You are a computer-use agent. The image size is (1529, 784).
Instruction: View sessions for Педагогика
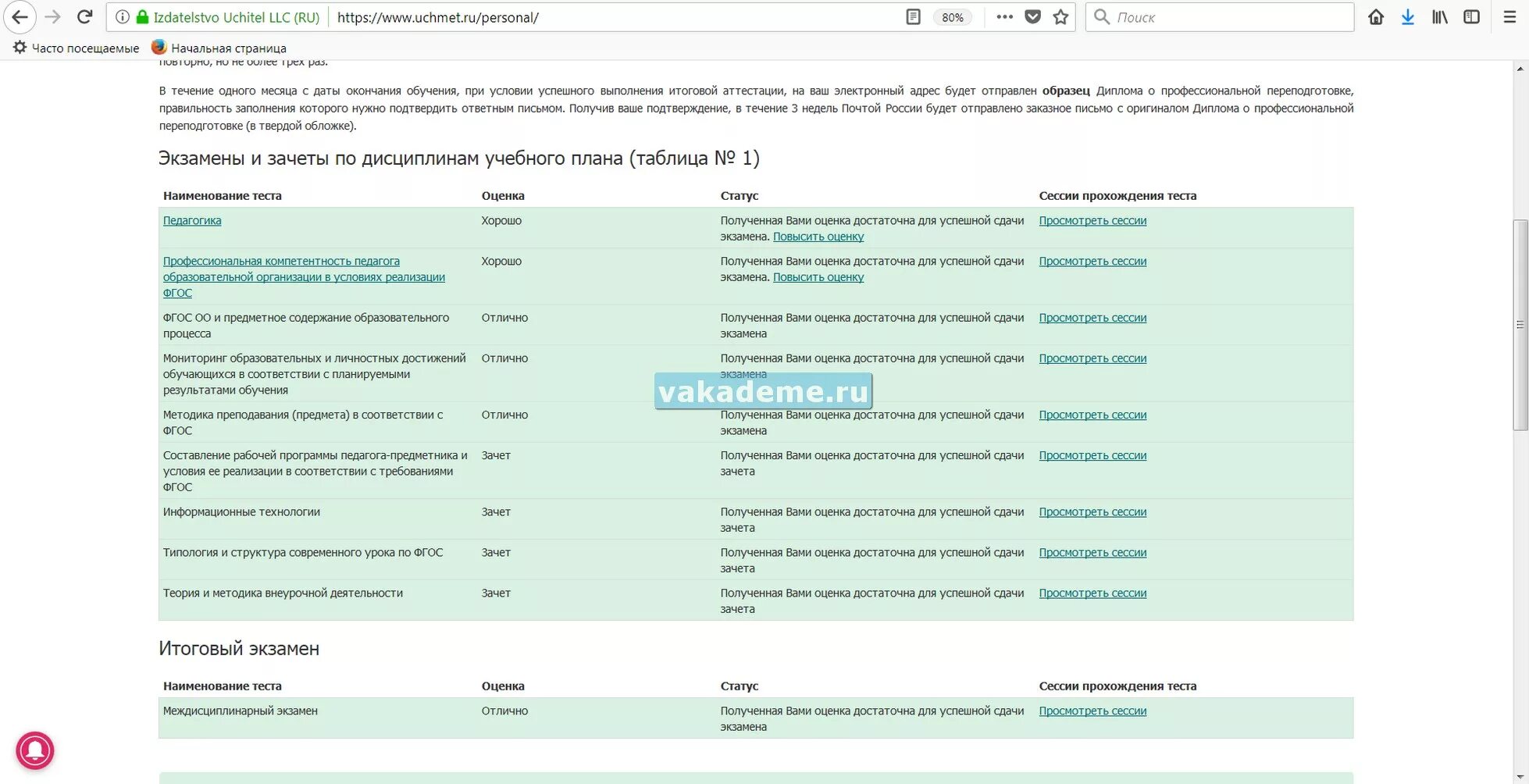(1092, 221)
